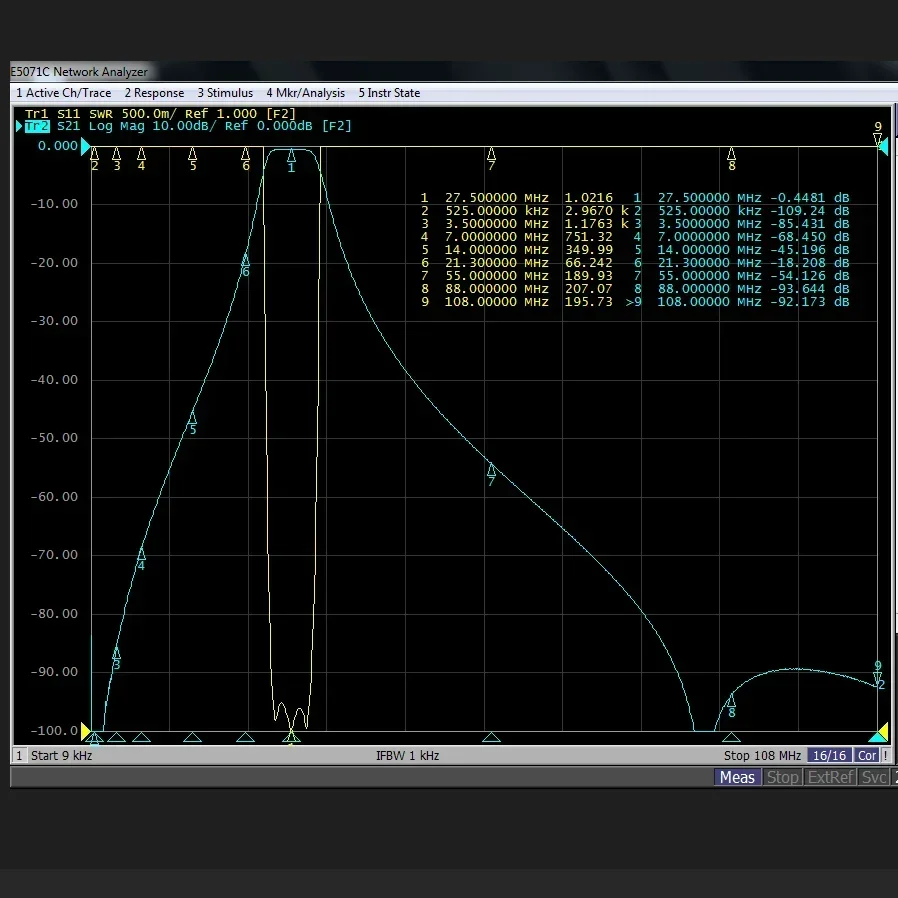Open the 3 Stimulus menu

(225, 93)
